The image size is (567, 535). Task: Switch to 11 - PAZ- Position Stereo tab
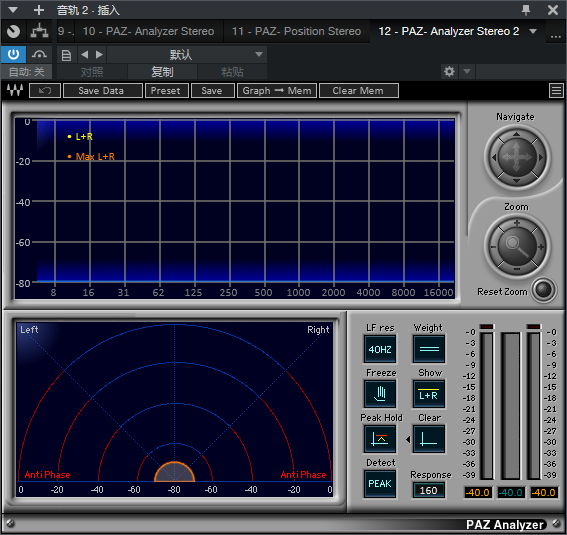296,31
